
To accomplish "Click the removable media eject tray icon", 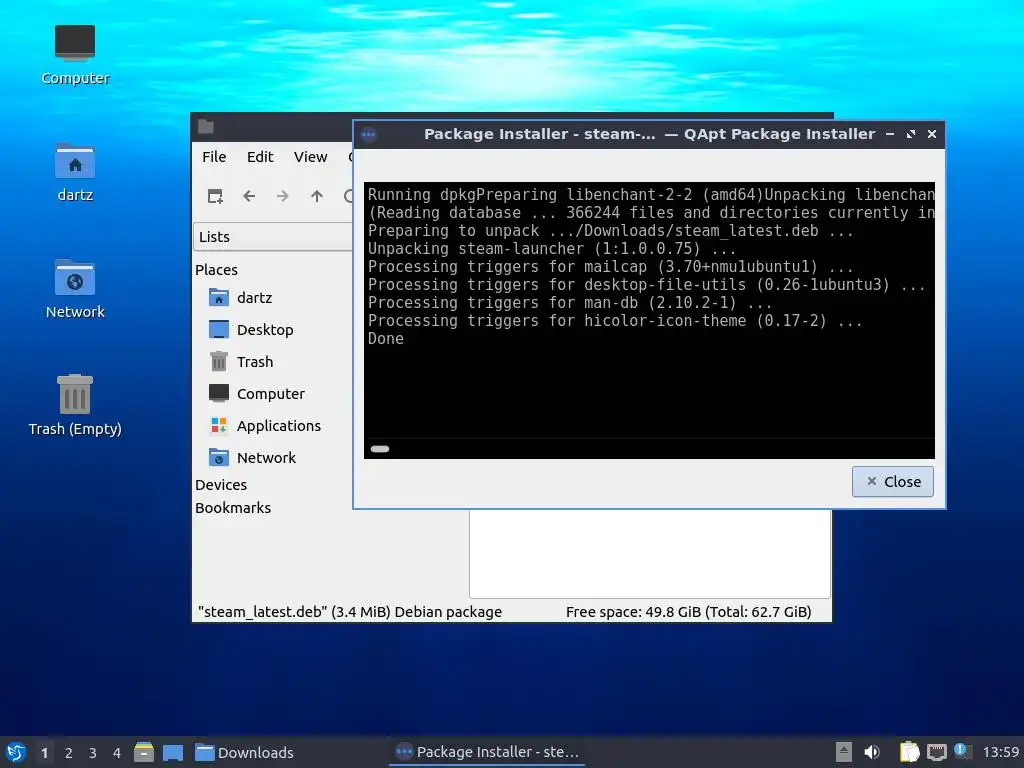I will 844,752.
